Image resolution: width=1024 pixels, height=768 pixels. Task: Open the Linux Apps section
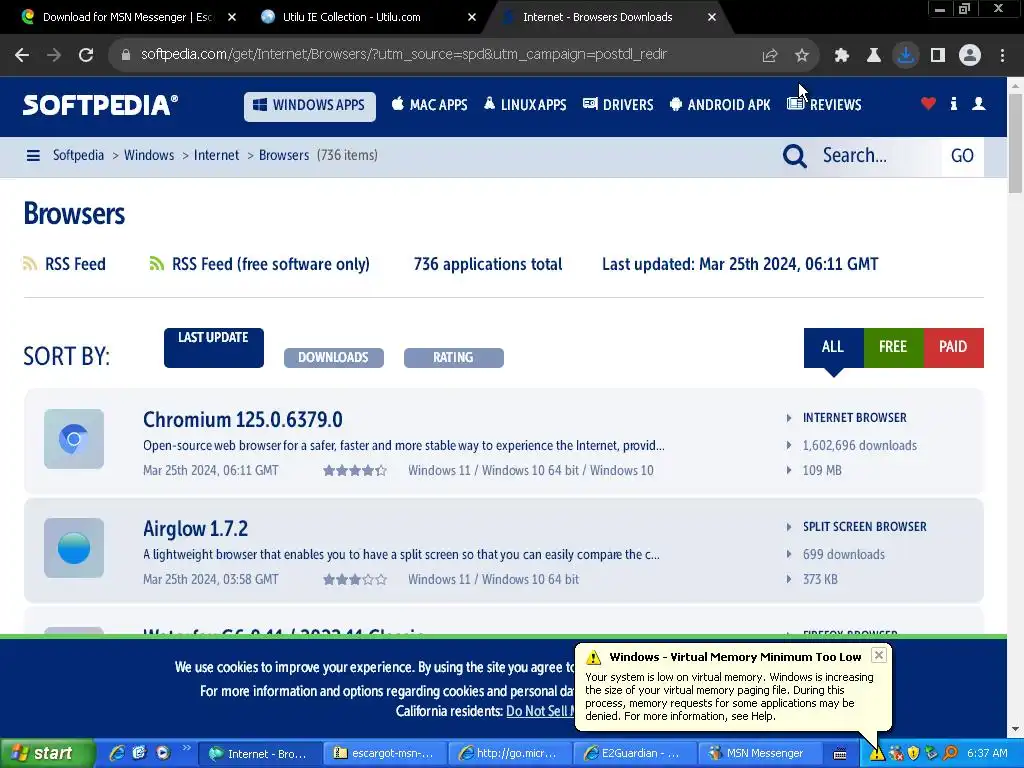click(x=525, y=104)
